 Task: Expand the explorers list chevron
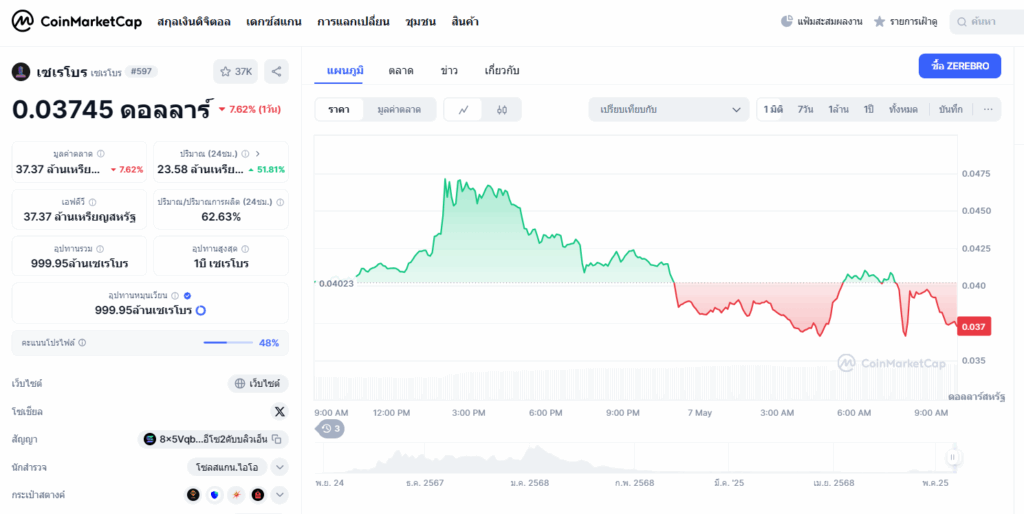point(279,467)
